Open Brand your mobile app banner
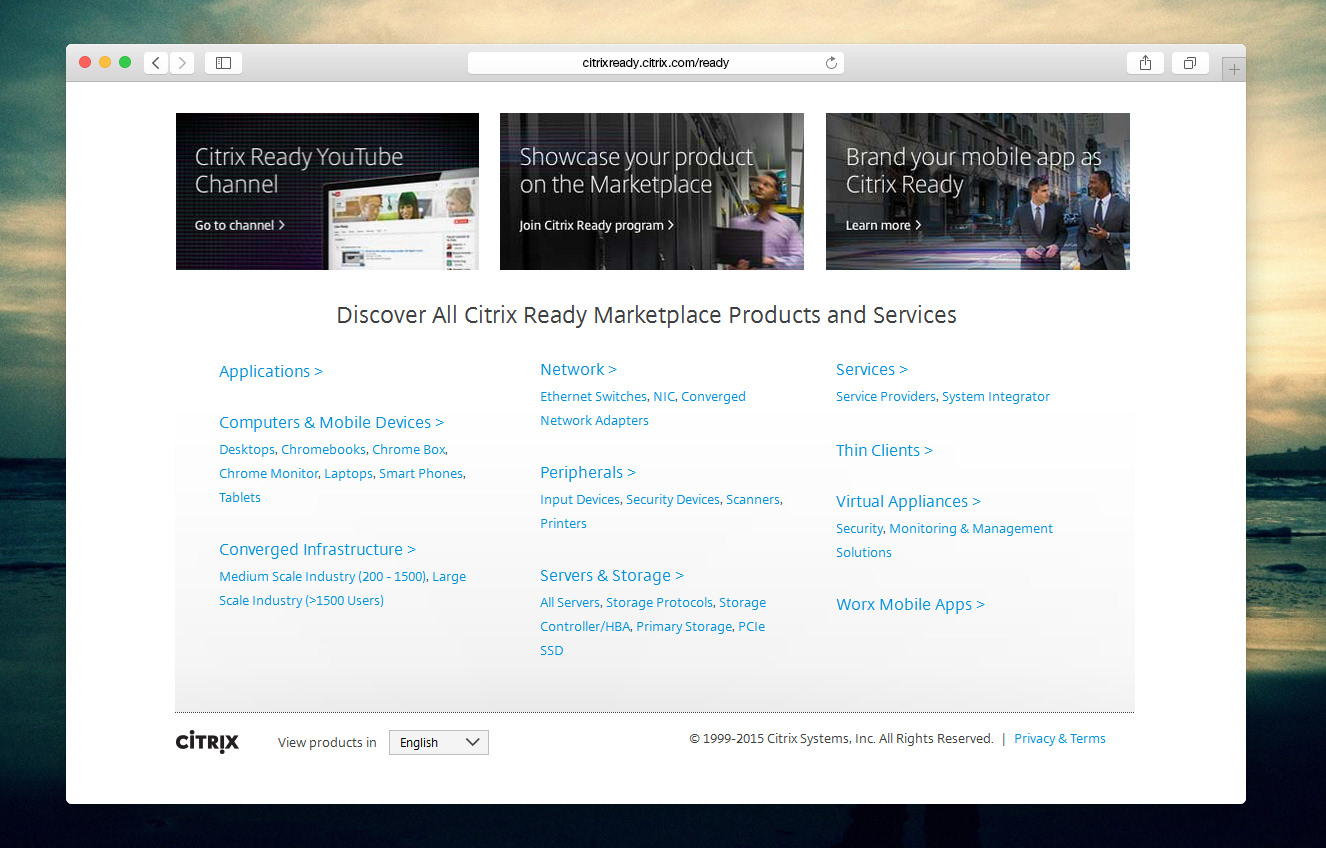Viewport: 1326px width, 848px height. coord(978,191)
